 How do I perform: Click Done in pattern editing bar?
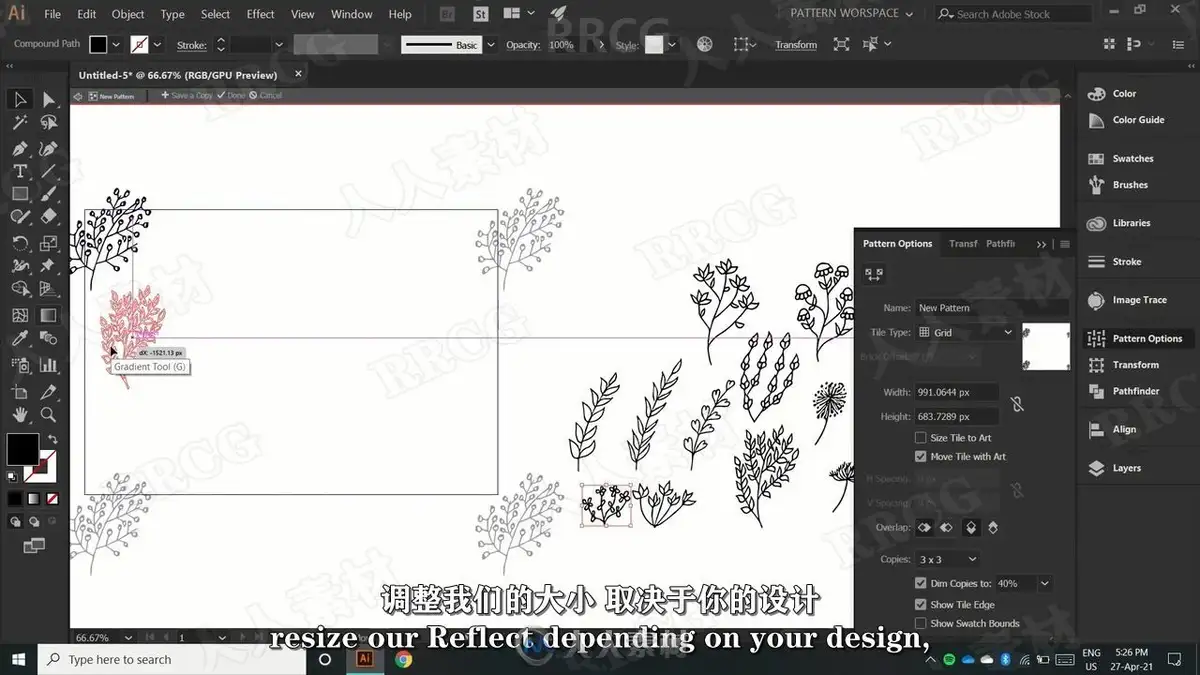pos(232,96)
